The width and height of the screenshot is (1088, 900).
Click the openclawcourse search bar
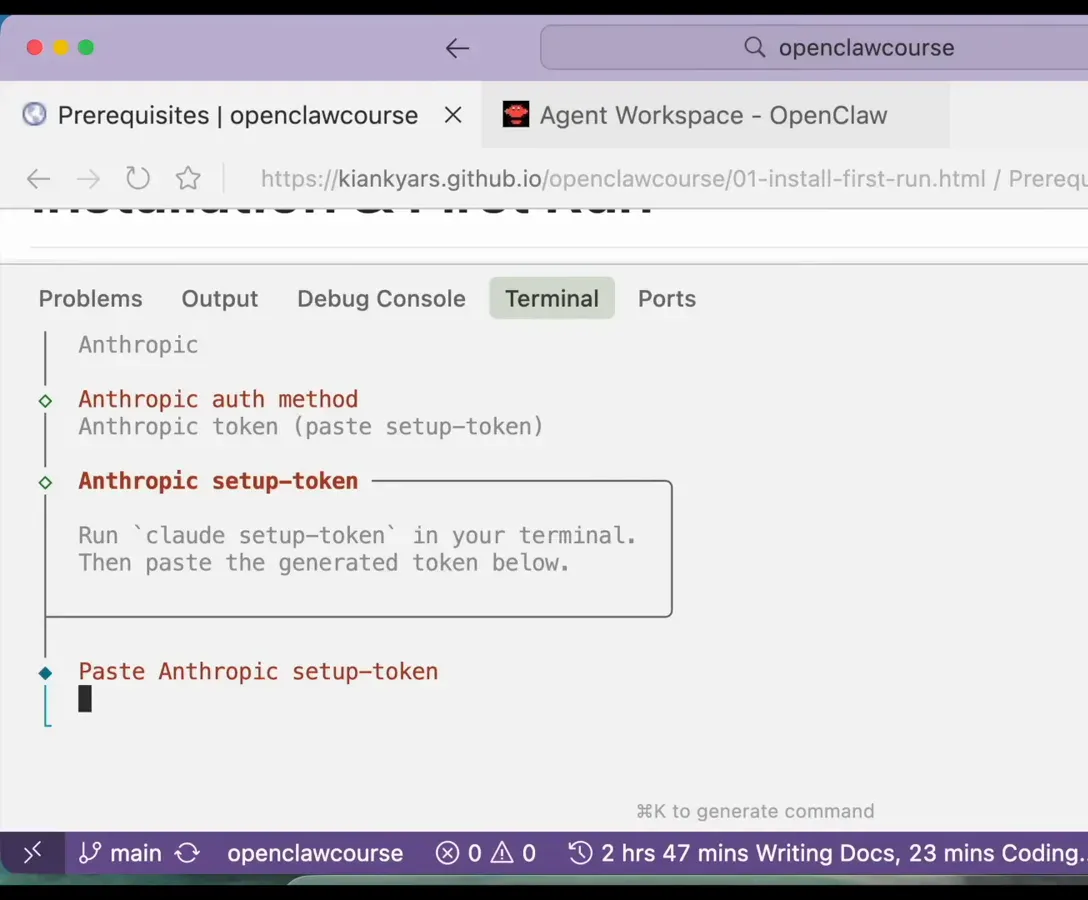813,48
